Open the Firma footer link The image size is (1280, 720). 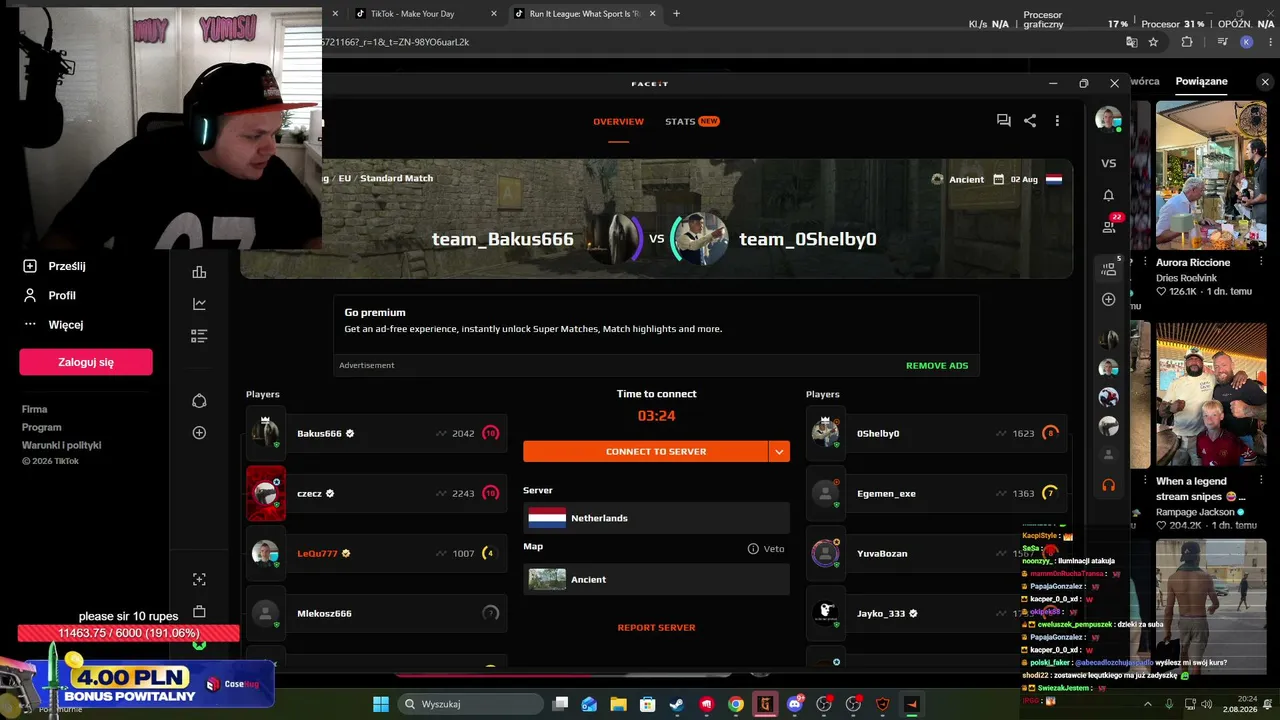pyautogui.click(x=35, y=409)
